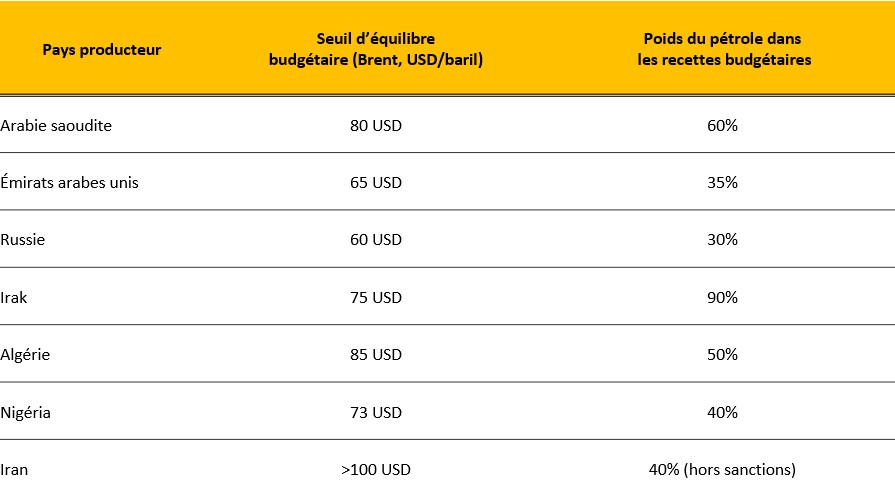
Task: Select the 'Iran' row label
Action: pyautogui.click(x=14, y=470)
